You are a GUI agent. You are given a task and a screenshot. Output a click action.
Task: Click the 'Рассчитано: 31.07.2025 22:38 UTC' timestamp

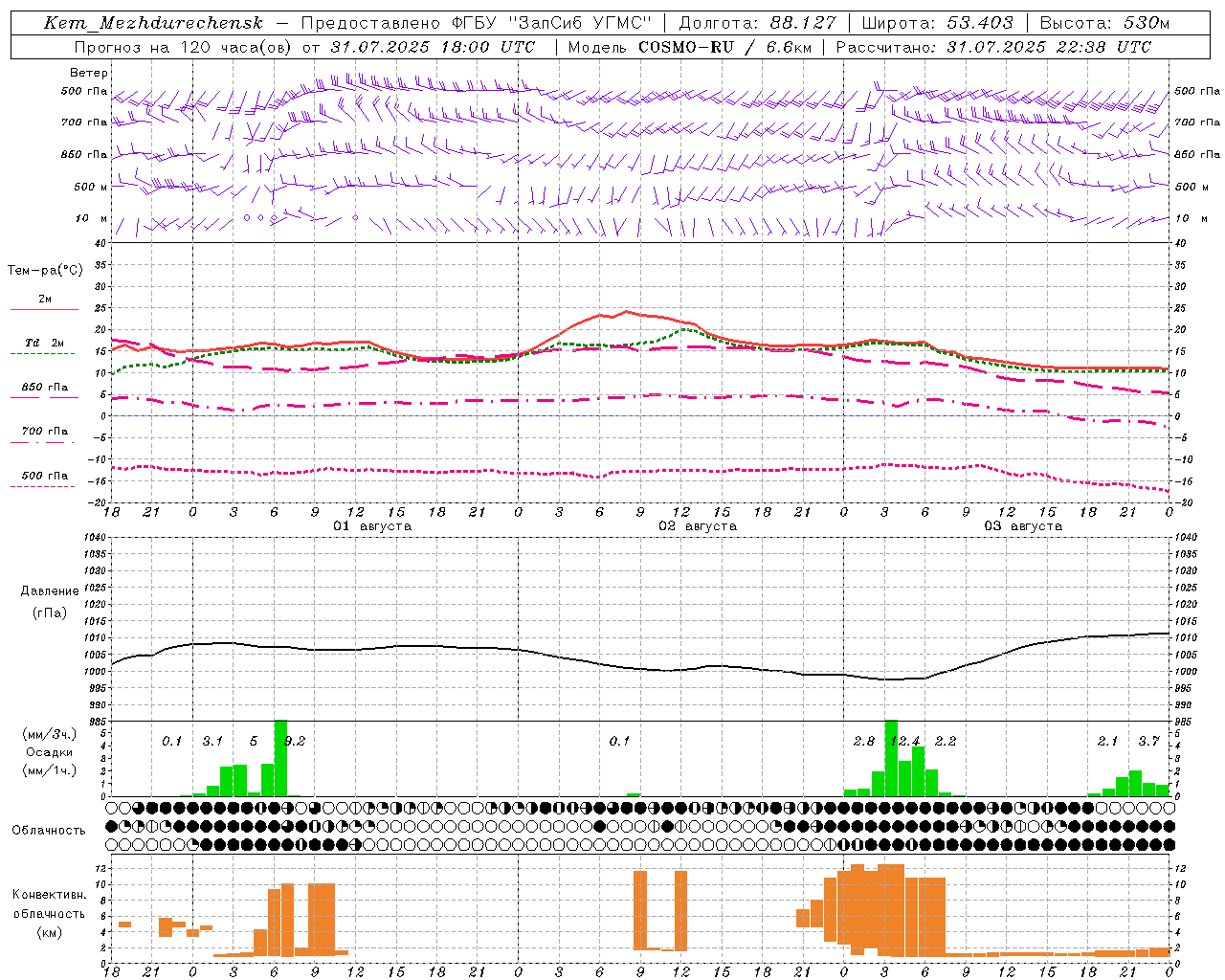coord(993,47)
